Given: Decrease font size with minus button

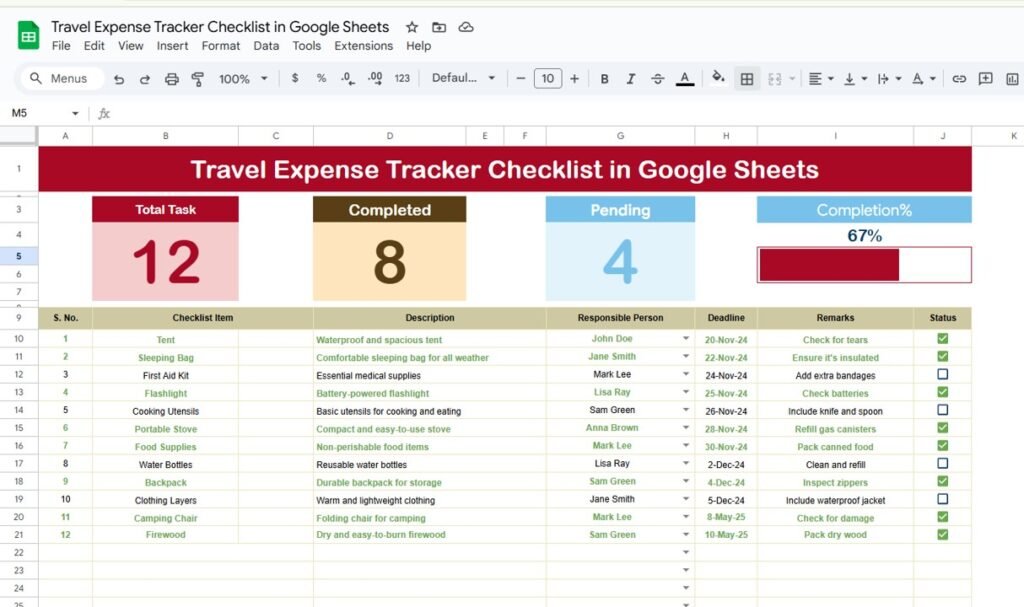Looking at the screenshot, I should point(520,78).
